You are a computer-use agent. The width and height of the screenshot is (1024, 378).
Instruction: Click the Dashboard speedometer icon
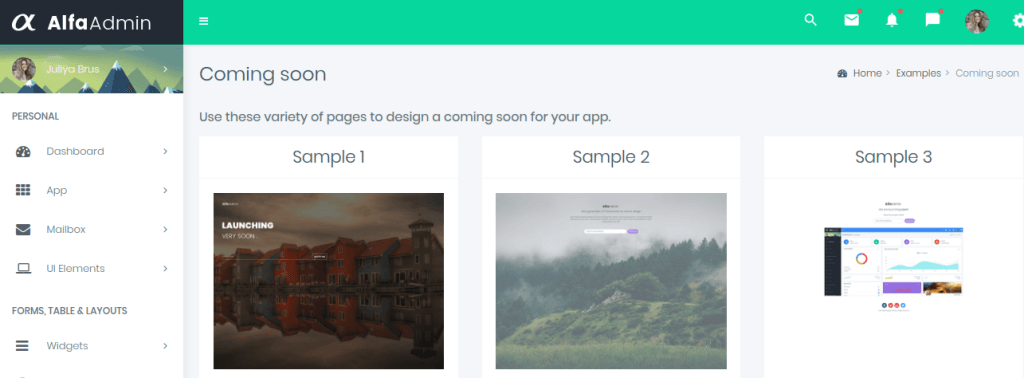[x=23, y=151]
